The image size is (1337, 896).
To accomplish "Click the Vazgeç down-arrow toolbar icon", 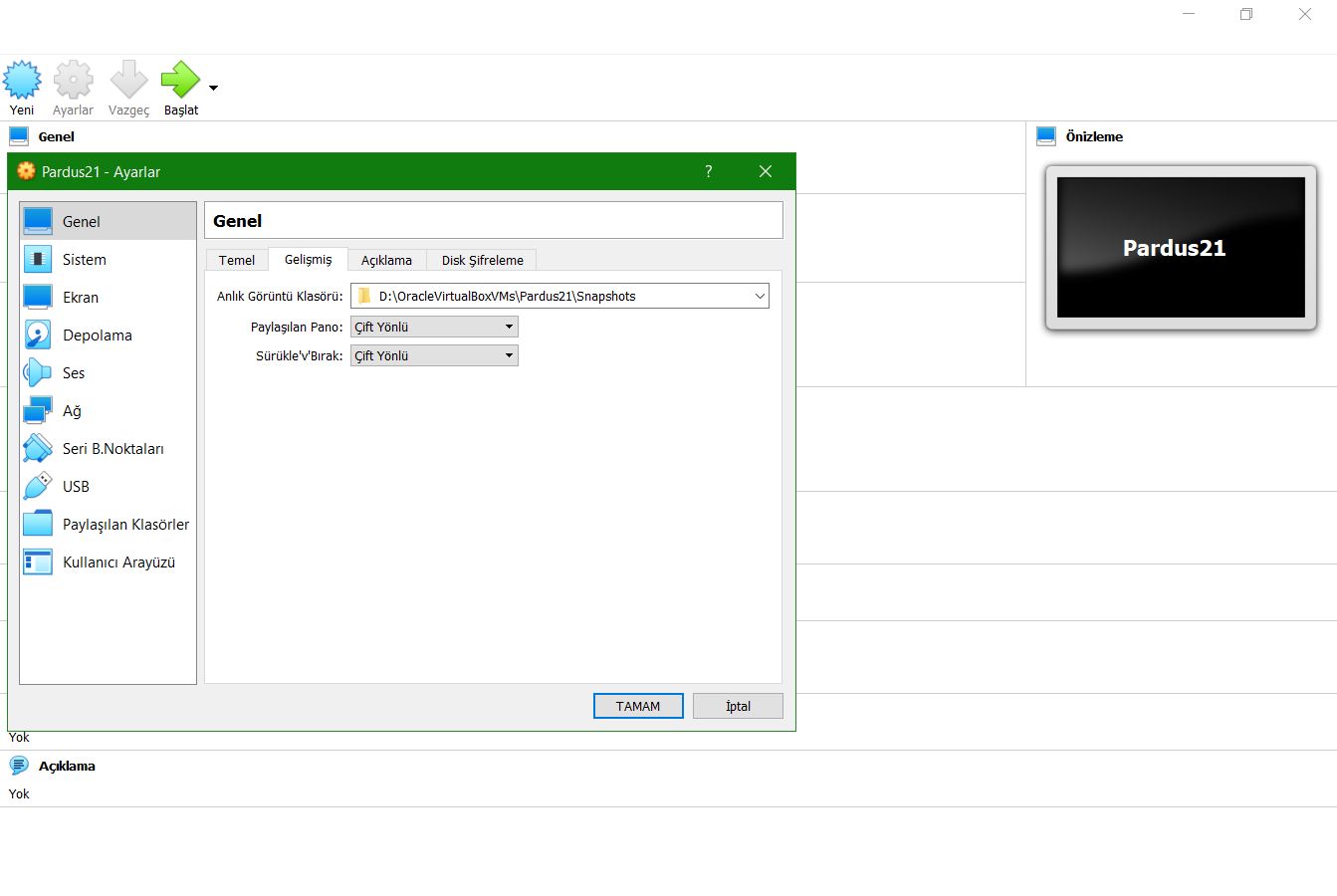I will click(128, 80).
